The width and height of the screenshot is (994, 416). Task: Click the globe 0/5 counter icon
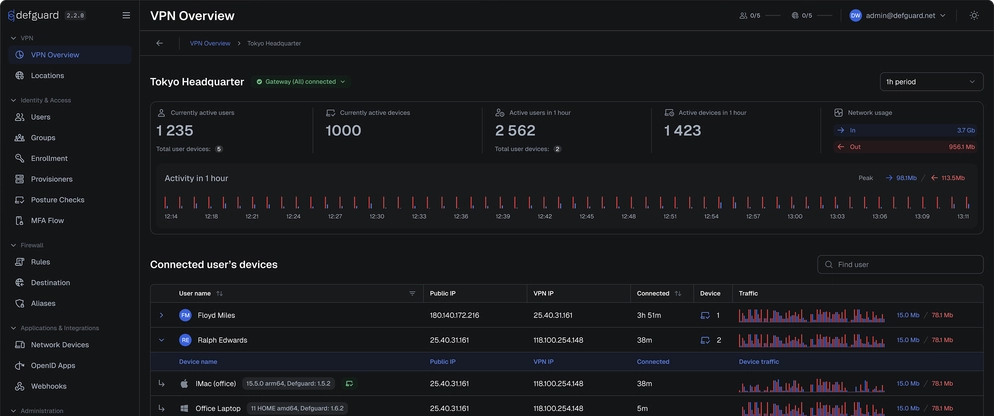[x=795, y=16]
